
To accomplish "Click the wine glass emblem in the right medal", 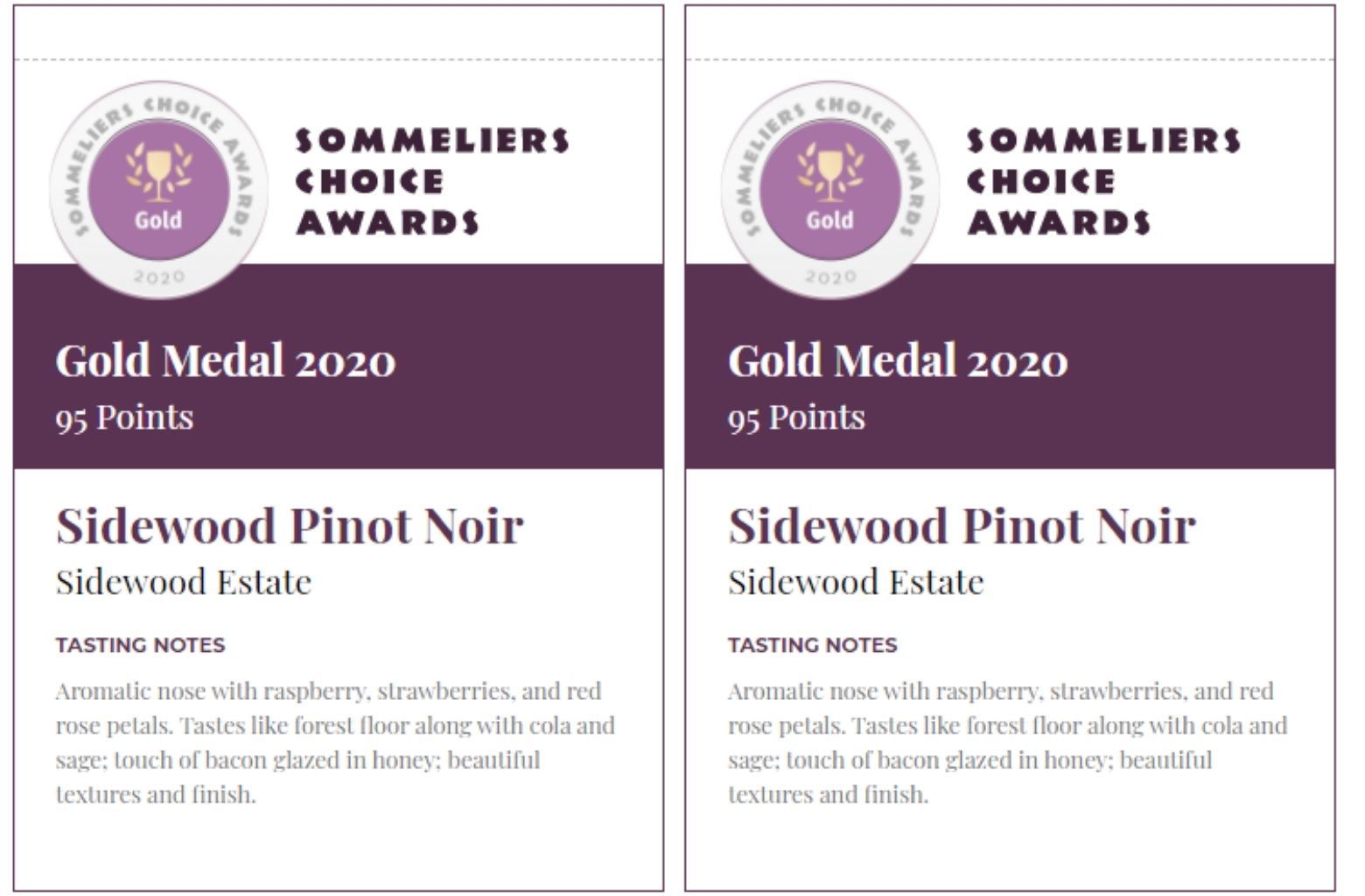I will tap(829, 171).
